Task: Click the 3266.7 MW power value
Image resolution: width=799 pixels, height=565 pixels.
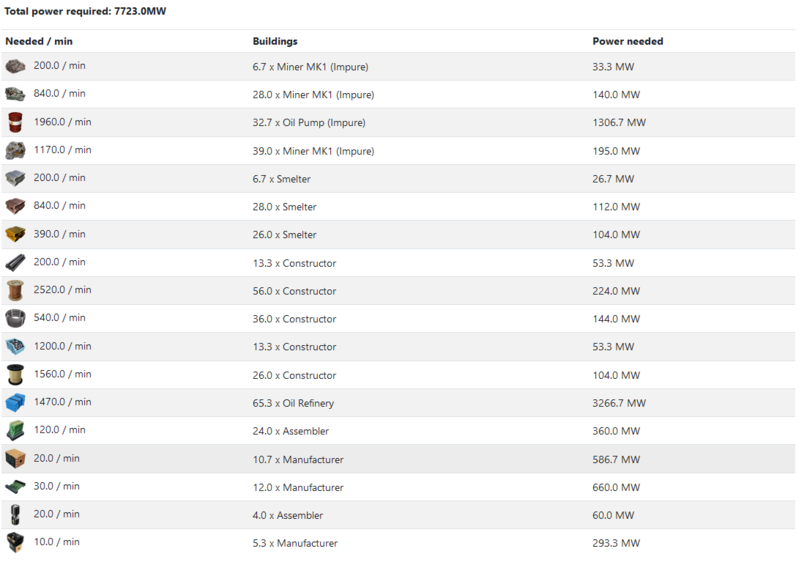Action: click(619, 403)
